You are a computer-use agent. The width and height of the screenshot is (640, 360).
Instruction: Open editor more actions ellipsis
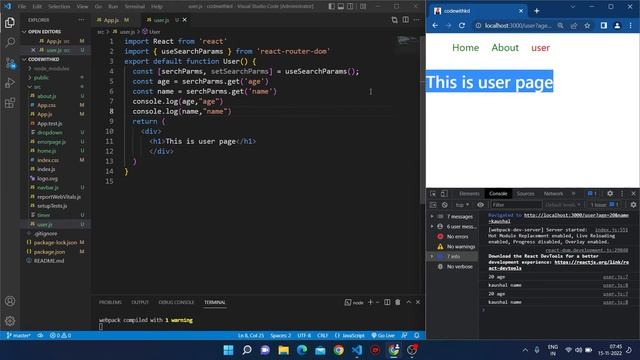[416, 20]
